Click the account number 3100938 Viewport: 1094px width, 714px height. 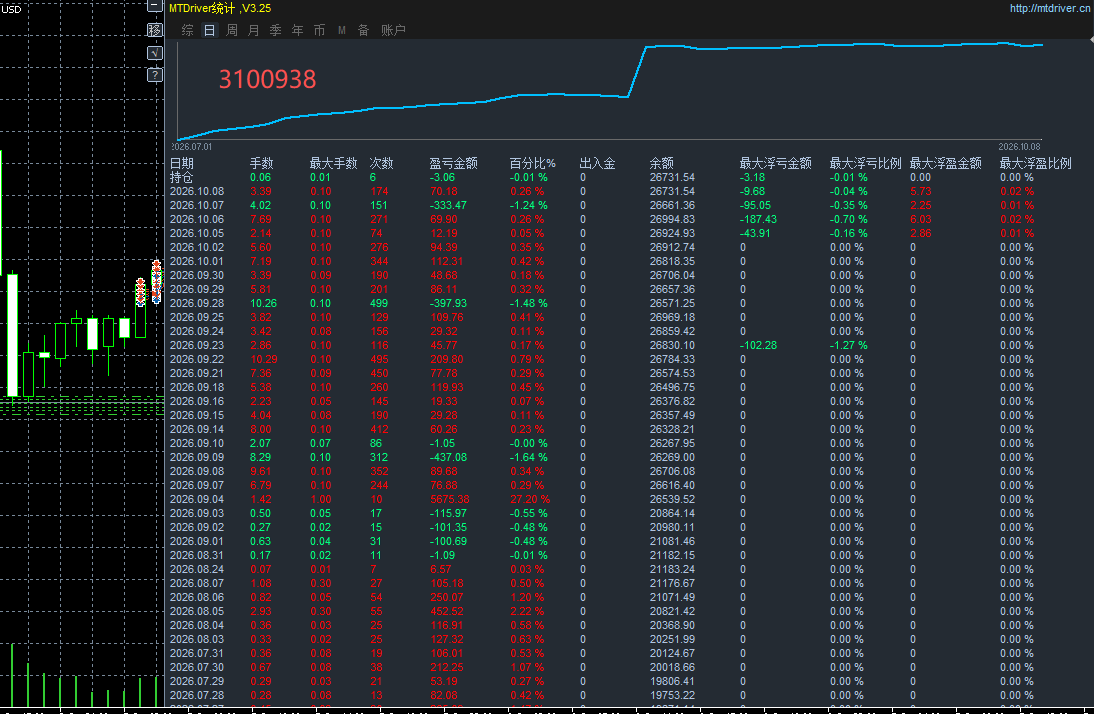(267, 79)
